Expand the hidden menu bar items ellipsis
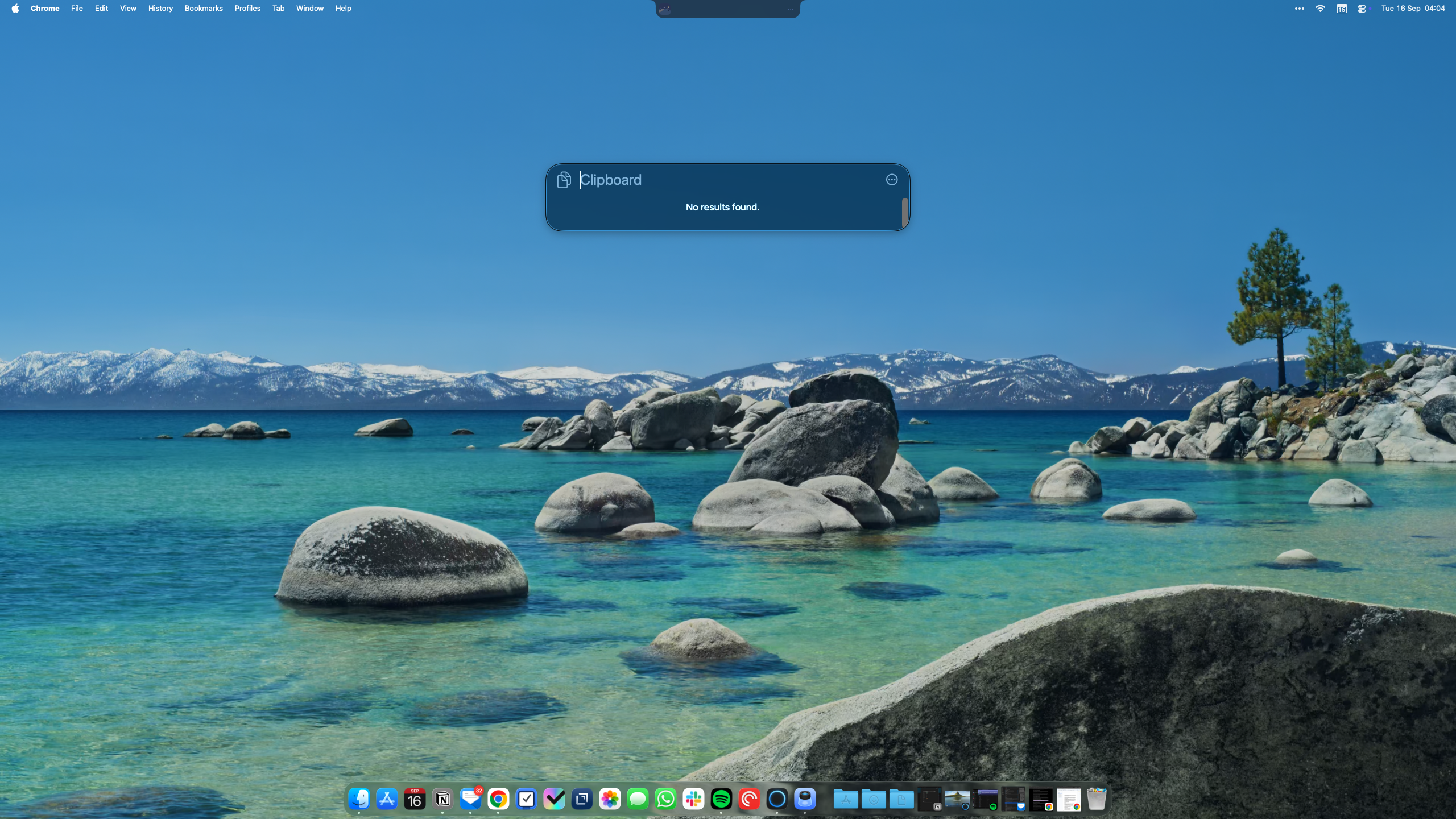The image size is (1456, 819). pos(1298,9)
